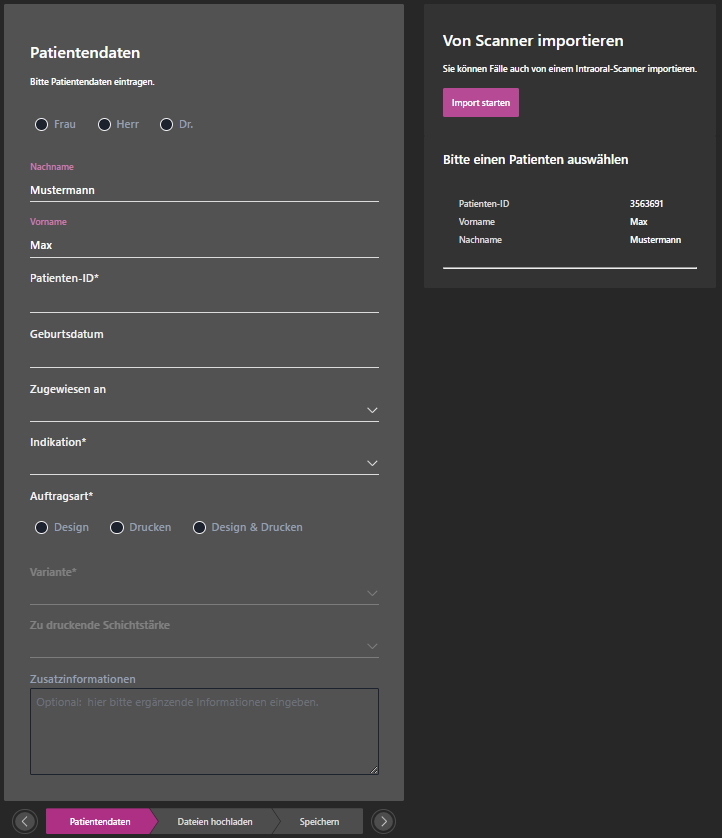Go to the Dateien hochladen step

215,822
